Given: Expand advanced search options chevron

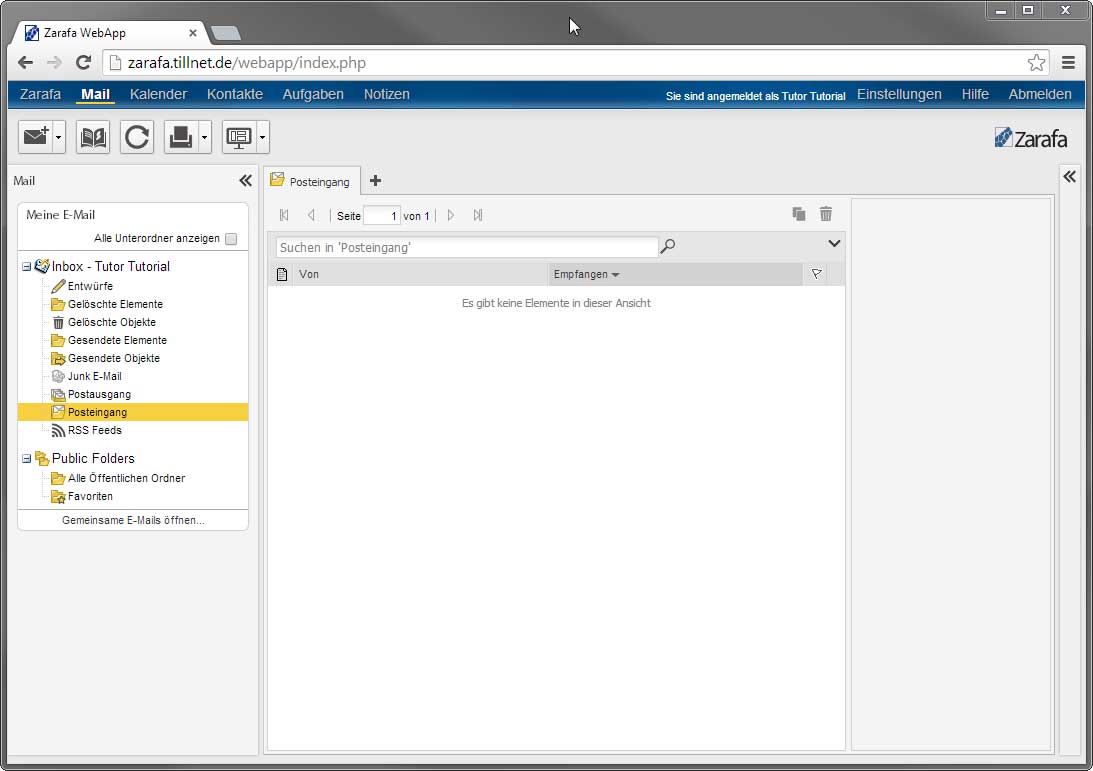Looking at the screenshot, I should [834, 244].
